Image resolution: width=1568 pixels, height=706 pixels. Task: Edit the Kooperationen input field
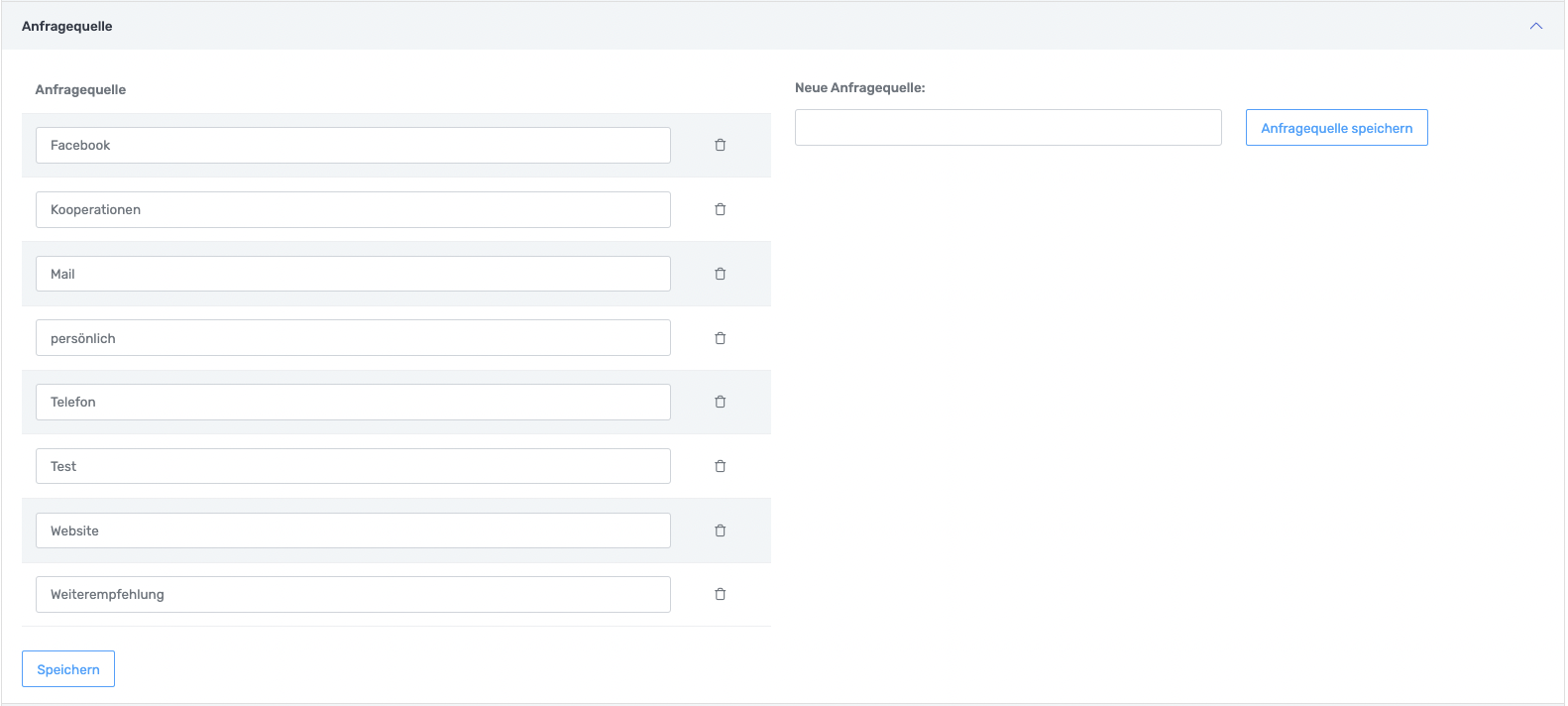[x=353, y=209]
